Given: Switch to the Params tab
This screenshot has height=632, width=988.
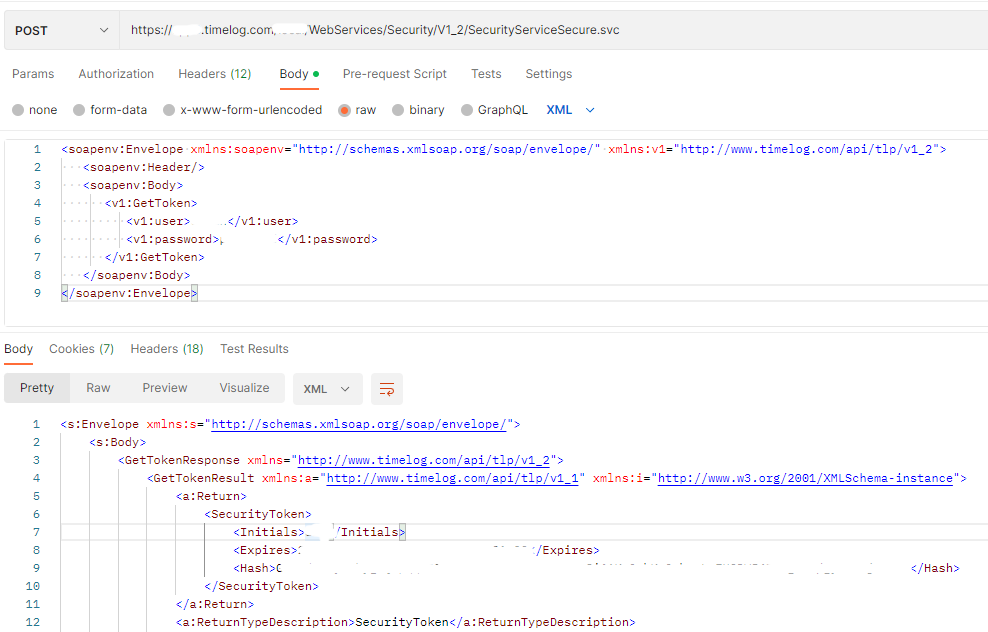Looking at the screenshot, I should pyautogui.click(x=33, y=74).
